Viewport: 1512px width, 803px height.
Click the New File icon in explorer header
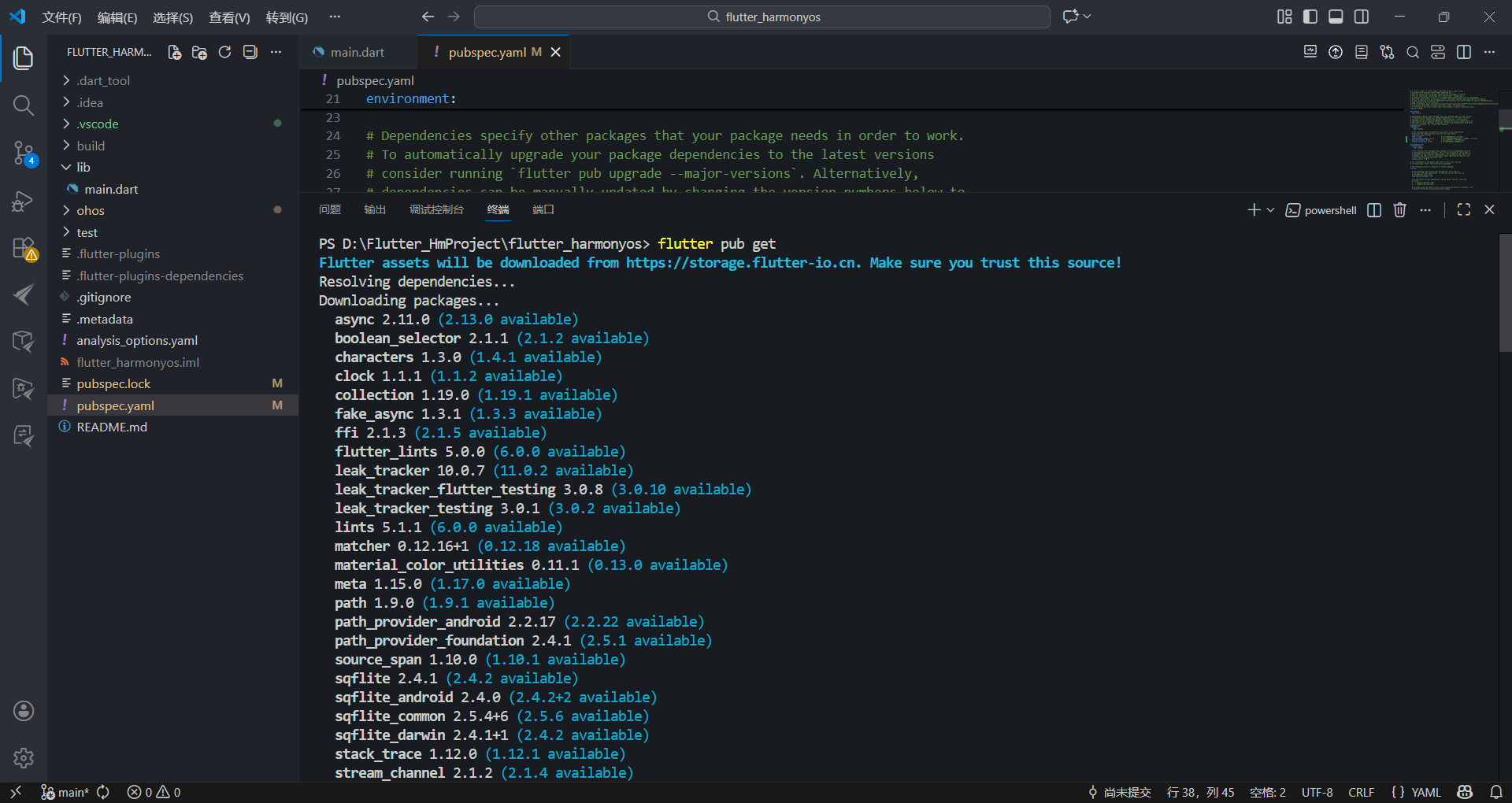174,52
